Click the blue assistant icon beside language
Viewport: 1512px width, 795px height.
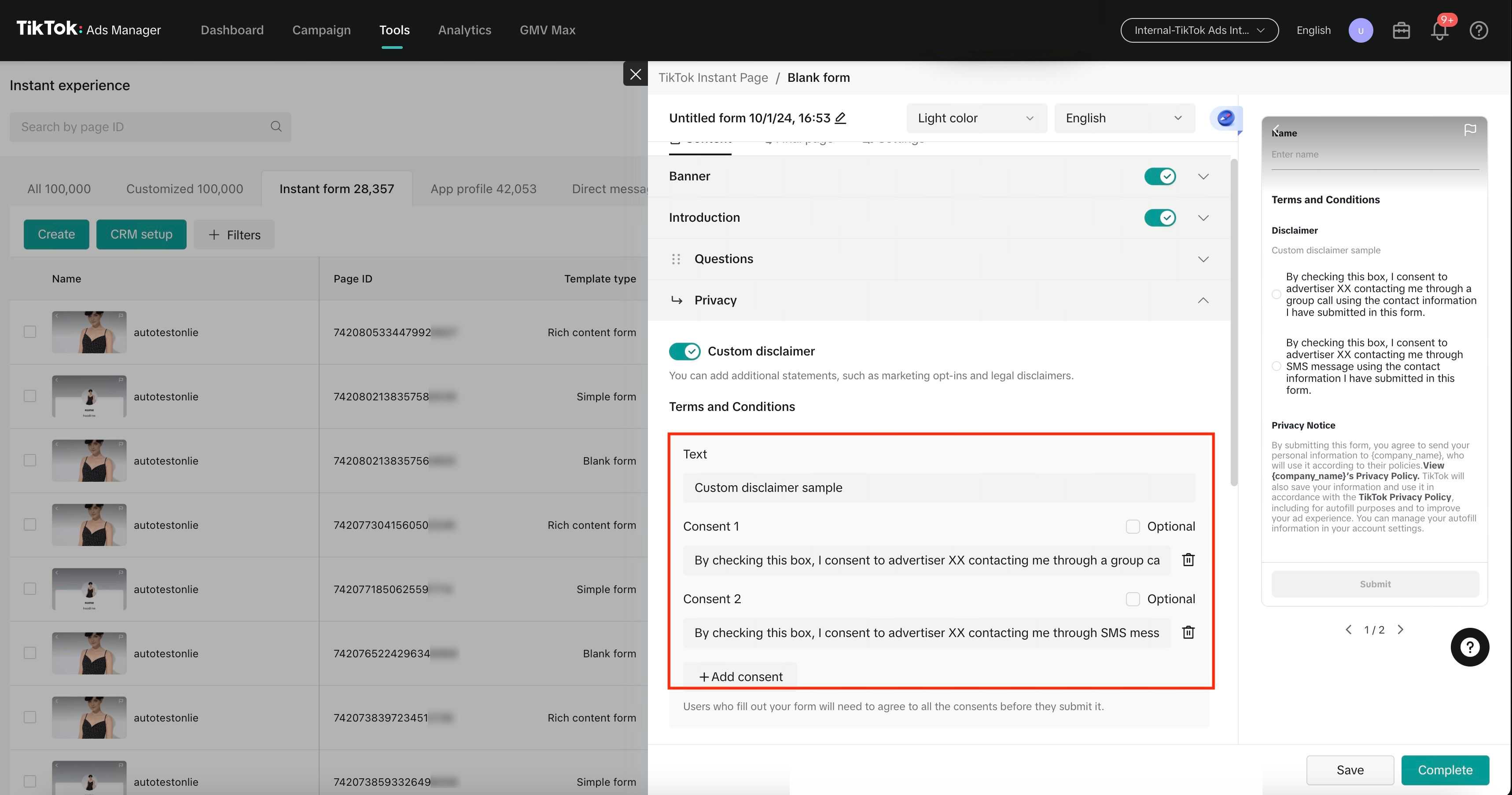pyautogui.click(x=1225, y=118)
